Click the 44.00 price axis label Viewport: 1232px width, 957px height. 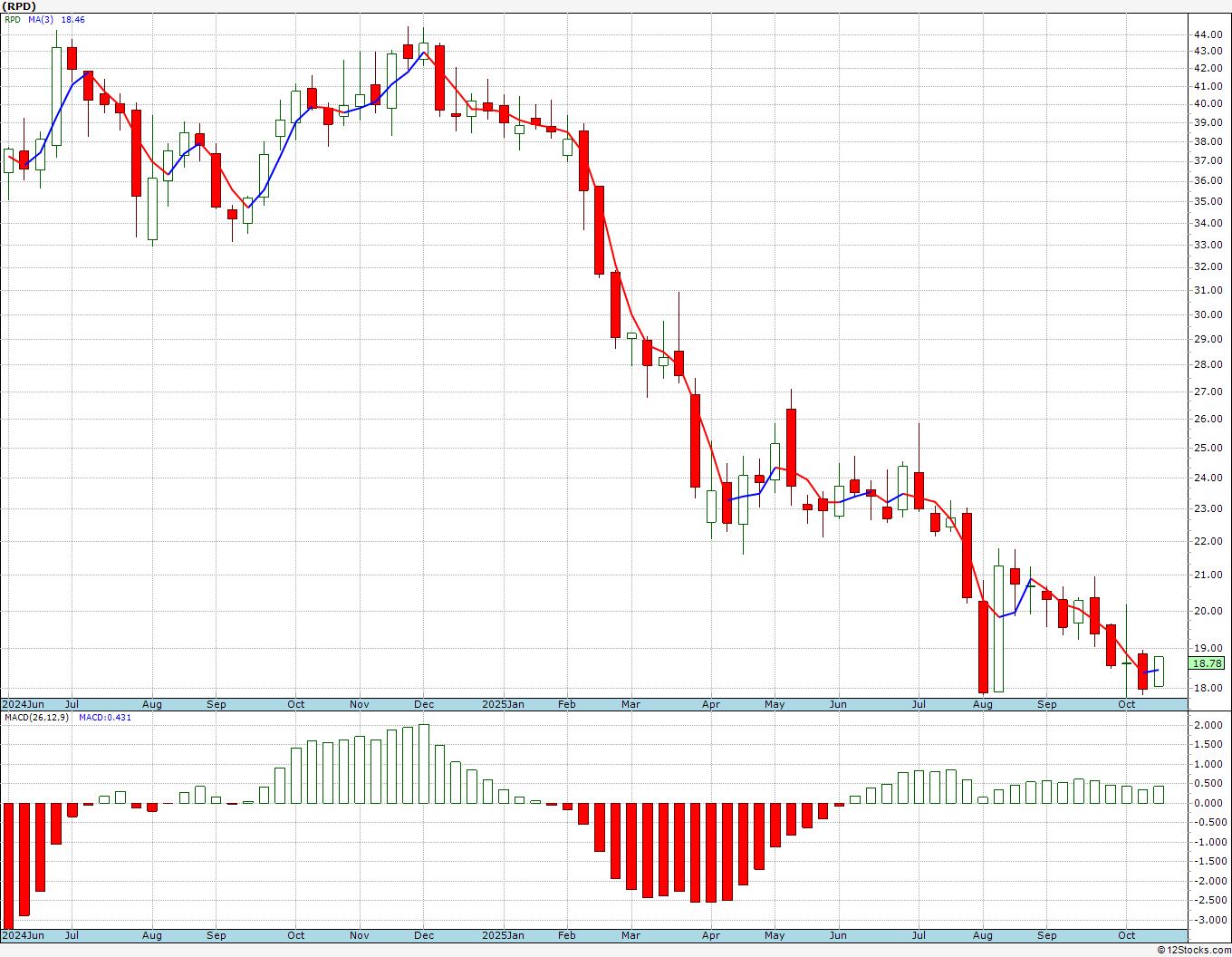[x=1208, y=34]
